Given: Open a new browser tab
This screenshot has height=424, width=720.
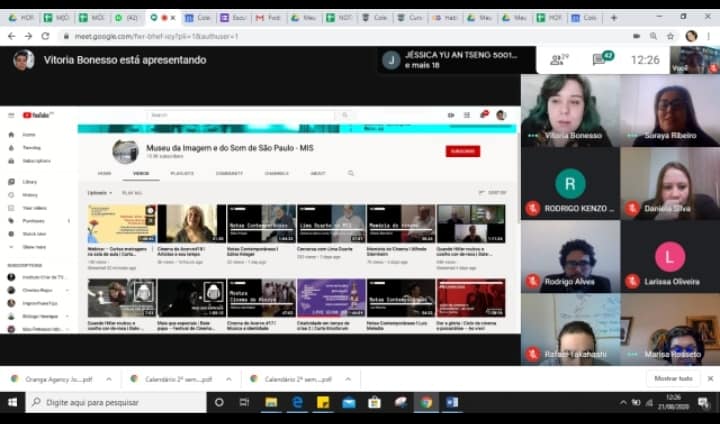Looking at the screenshot, I should [613, 17].
